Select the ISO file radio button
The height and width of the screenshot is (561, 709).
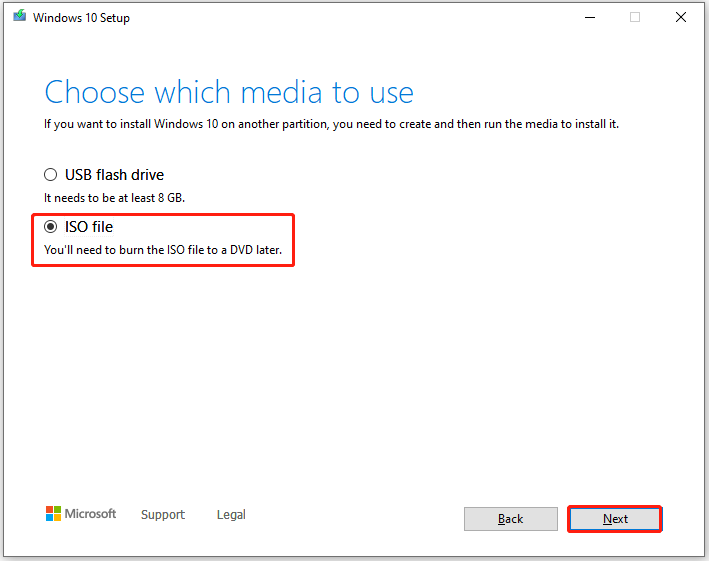click(51, 227)
